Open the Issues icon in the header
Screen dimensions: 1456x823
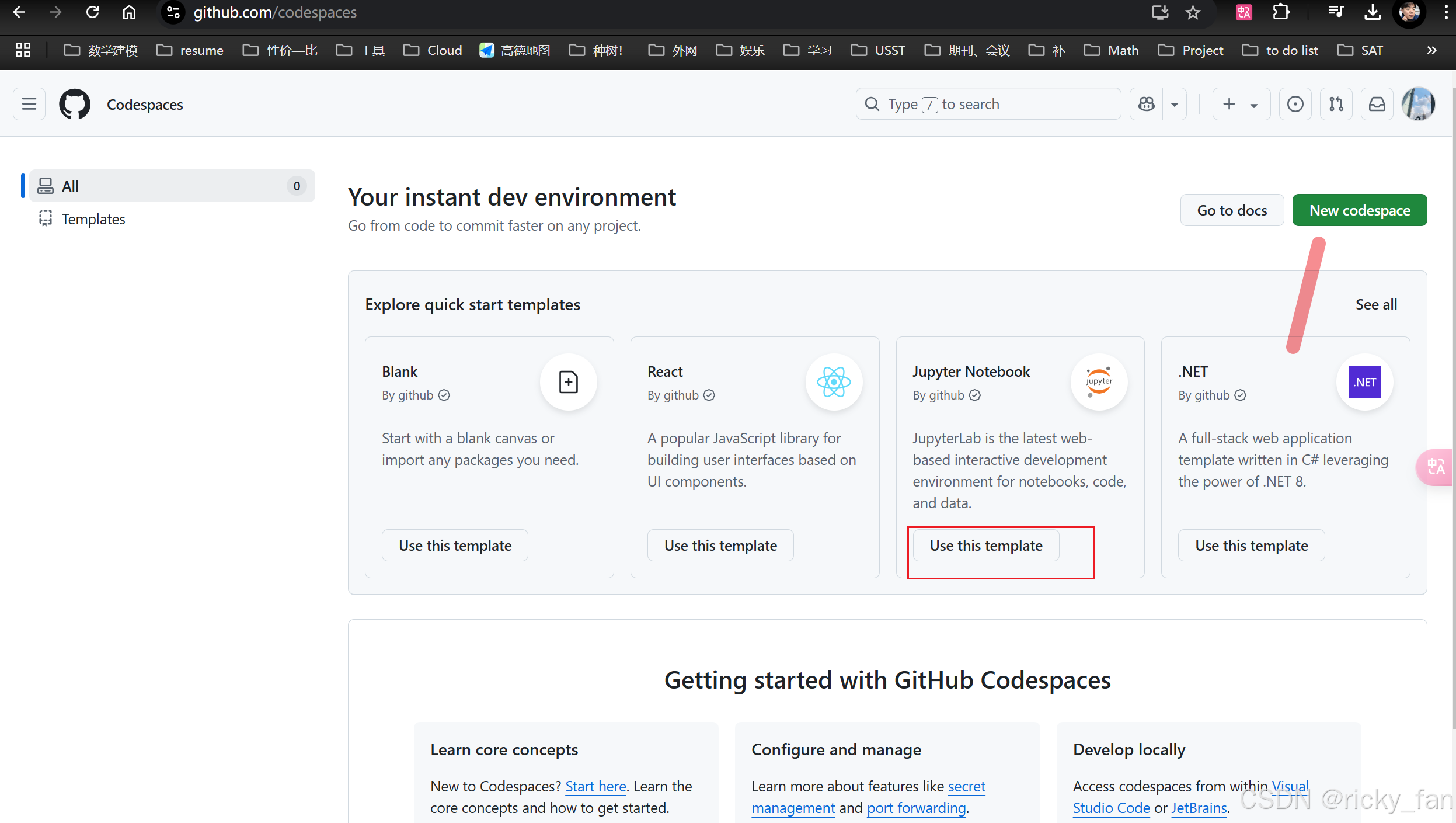click(x=1295, y=104)
